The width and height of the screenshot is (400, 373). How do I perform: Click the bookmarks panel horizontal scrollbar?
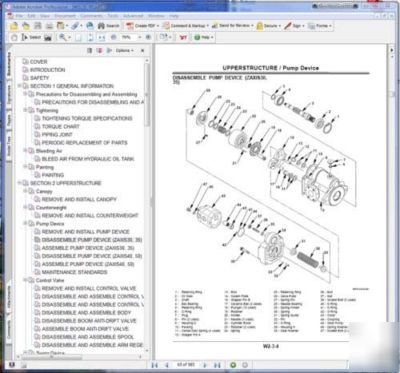click(x=52, y=358)
